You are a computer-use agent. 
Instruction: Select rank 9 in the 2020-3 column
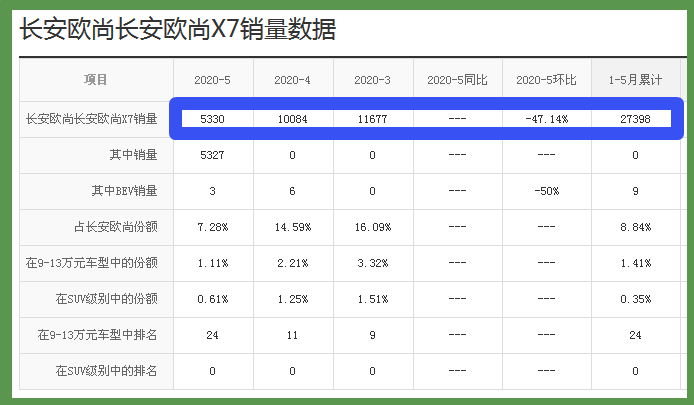372,335
